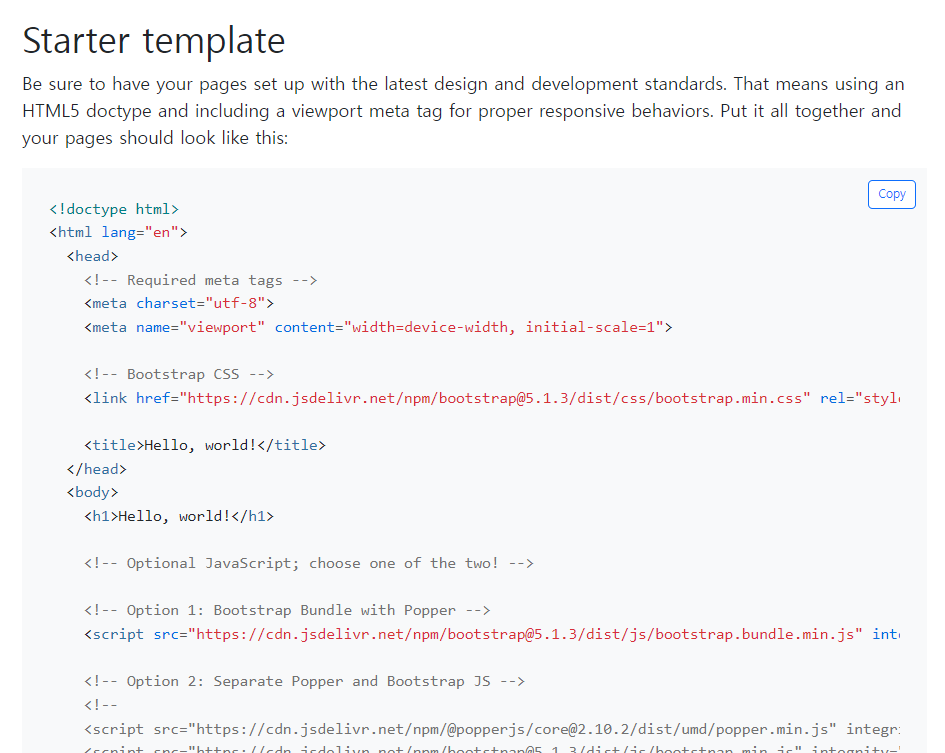Click the '<!doctype html>' code line
The width and height of the screenshot is (945, 753).
[x=114, y=209]
